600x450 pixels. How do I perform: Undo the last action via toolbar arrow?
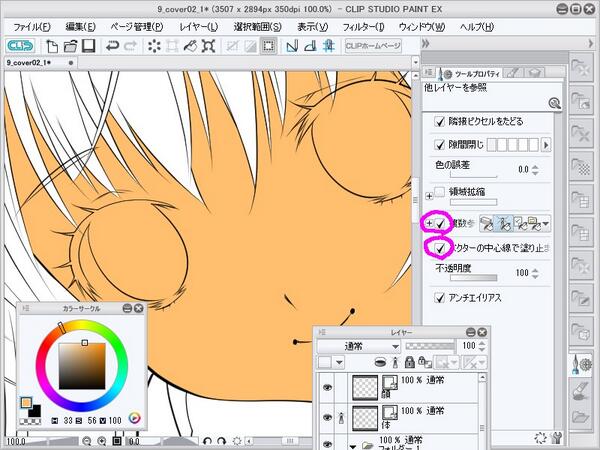tap(112, 46)
